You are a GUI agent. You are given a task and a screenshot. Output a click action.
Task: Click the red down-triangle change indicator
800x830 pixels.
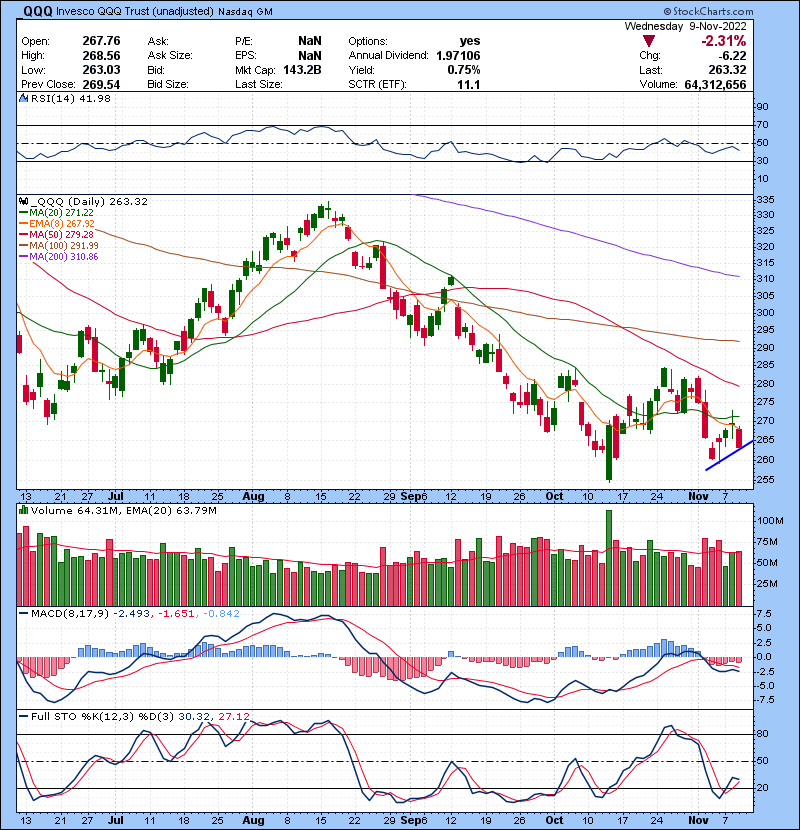(649, 41)
